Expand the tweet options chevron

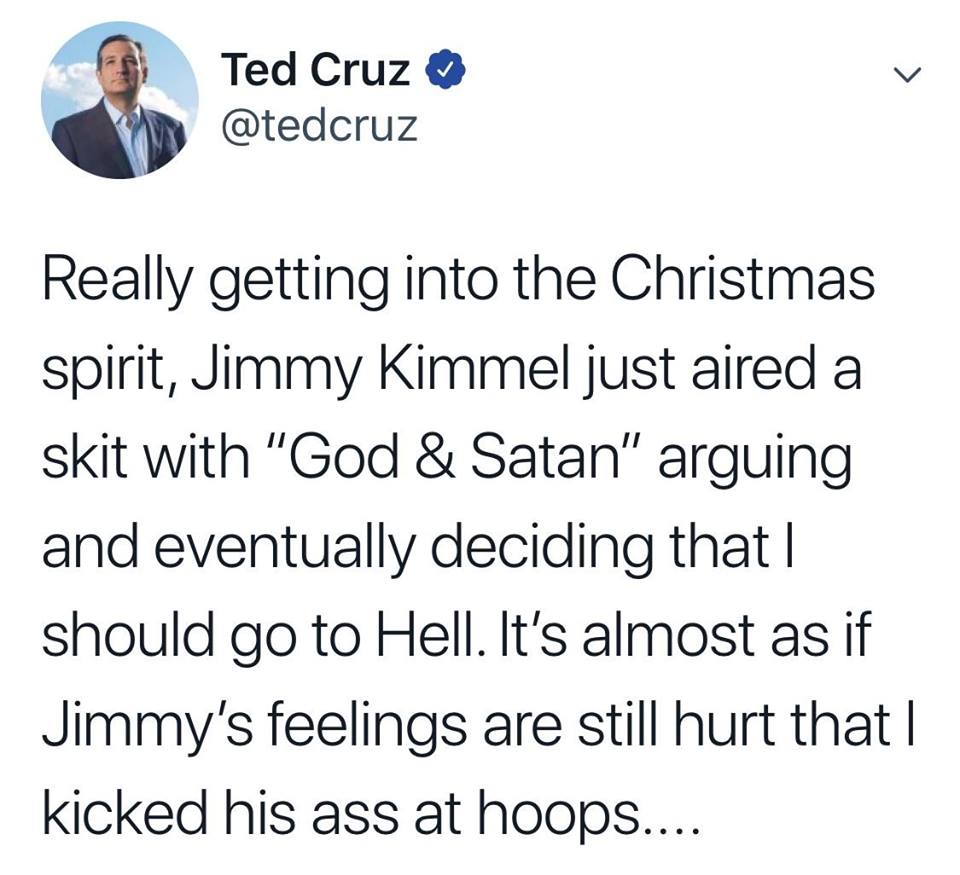pyautogui.click(x=907, y=75)
